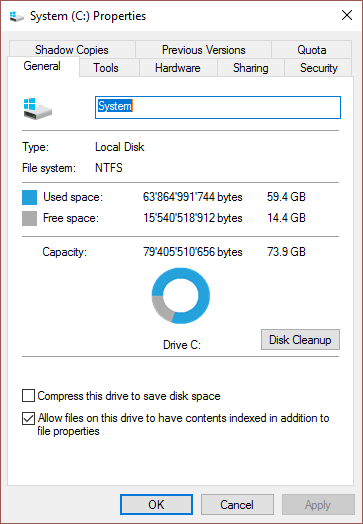Launch Disk Cleanup

point(300,340)
